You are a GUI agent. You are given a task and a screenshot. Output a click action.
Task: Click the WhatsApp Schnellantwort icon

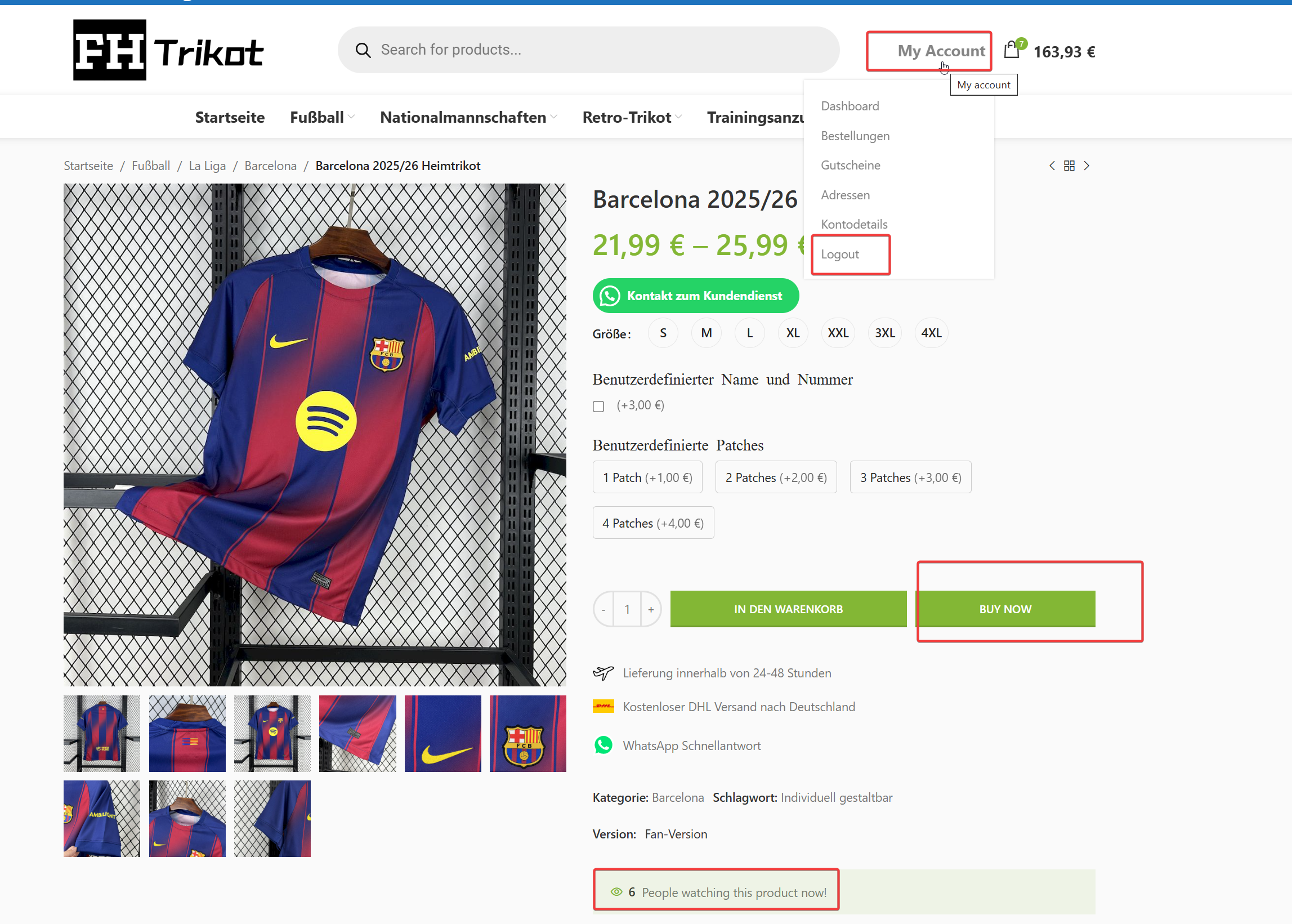603,745
